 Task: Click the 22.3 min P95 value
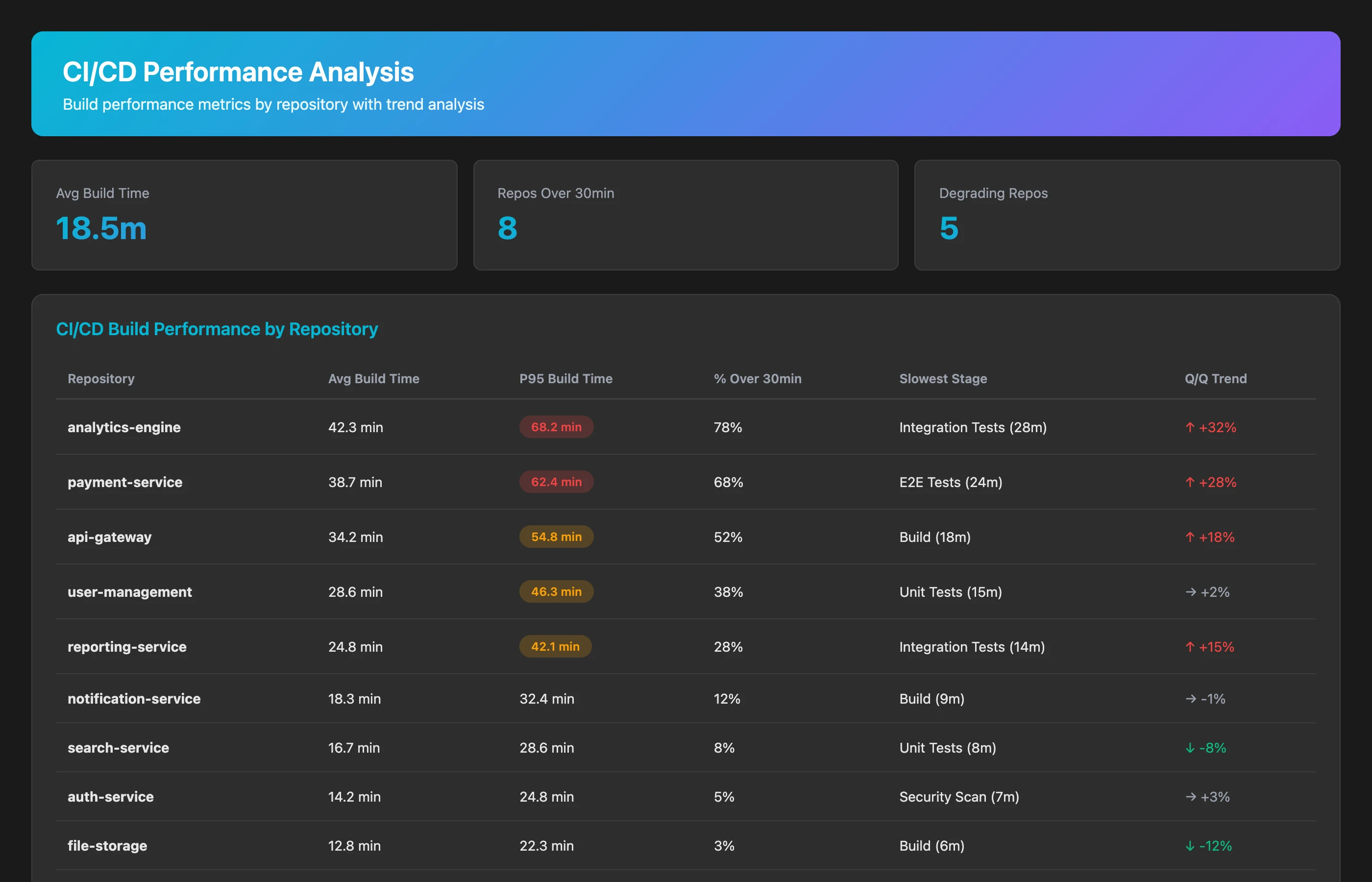(x=547, y=846)
